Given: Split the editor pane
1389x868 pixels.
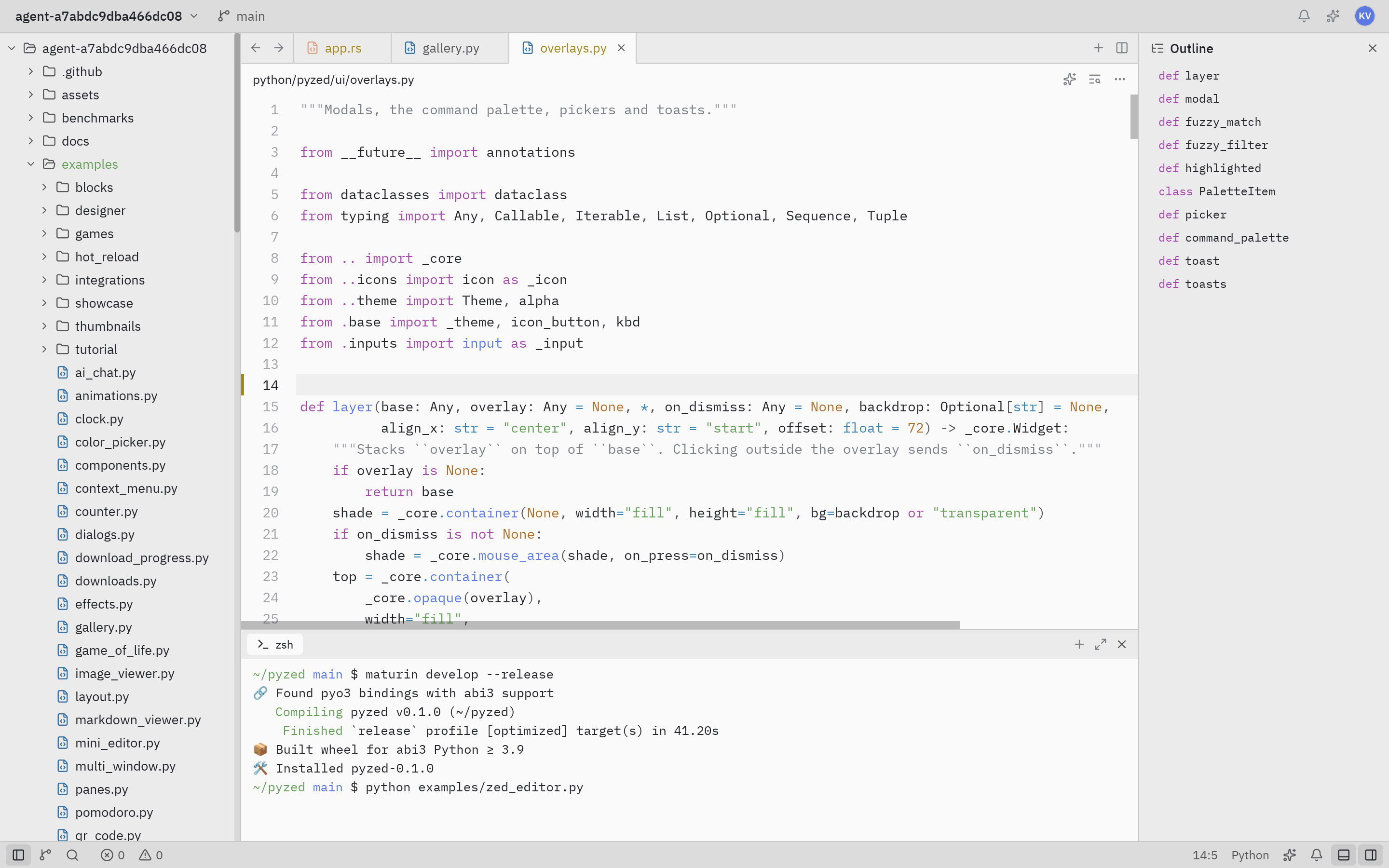Looking at the screenshot, I should click(x=1121, y=48).
